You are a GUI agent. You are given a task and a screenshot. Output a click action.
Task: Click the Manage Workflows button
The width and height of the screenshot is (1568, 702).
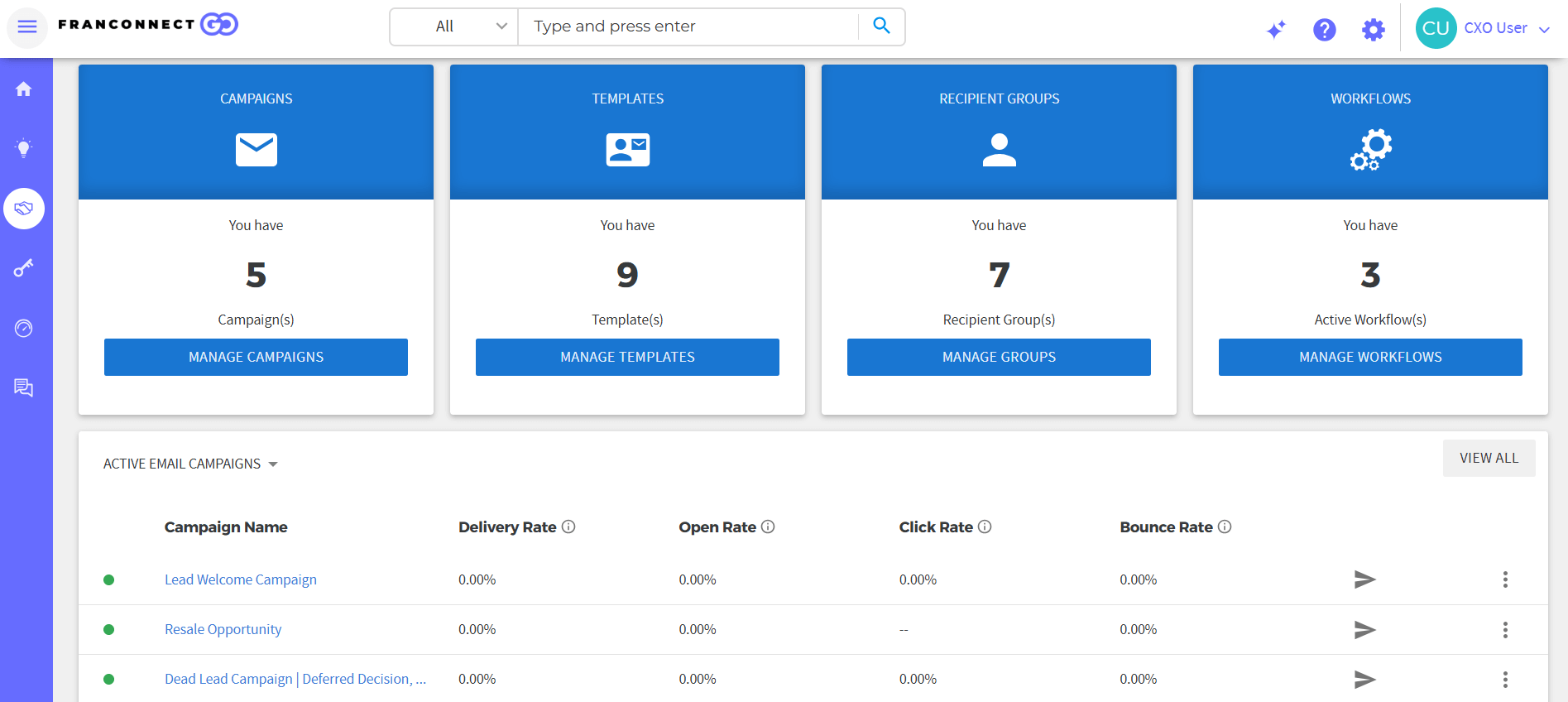(1370, 357)
